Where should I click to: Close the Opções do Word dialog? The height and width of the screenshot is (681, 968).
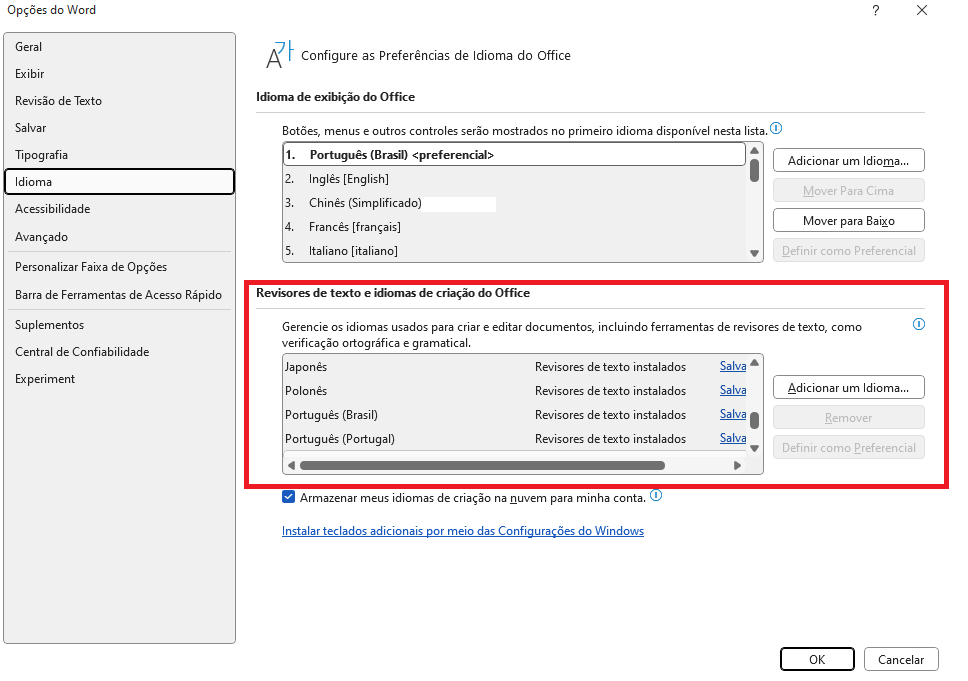coord(922,10)
